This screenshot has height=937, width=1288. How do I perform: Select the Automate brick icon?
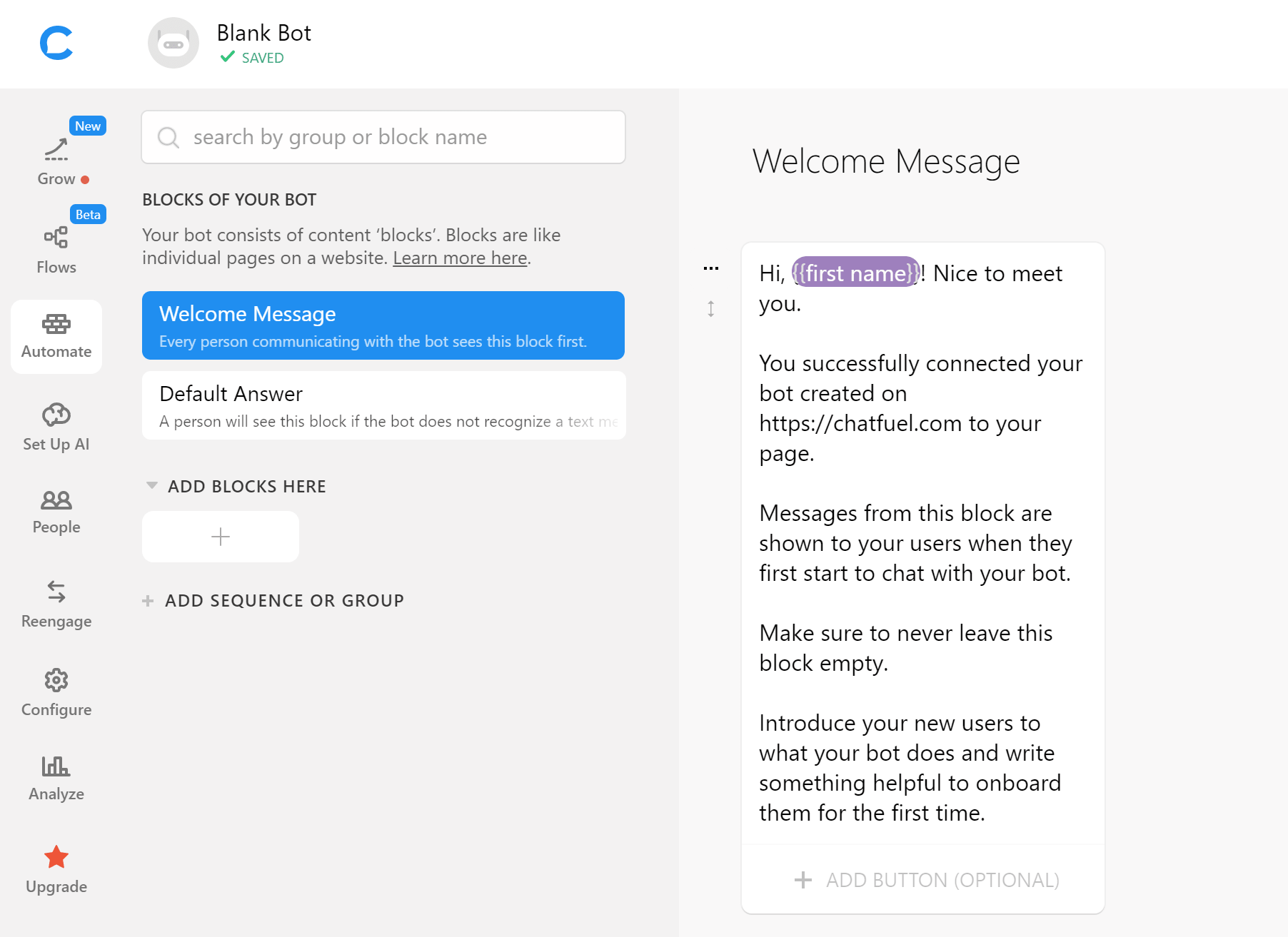[x=56, y=324]
